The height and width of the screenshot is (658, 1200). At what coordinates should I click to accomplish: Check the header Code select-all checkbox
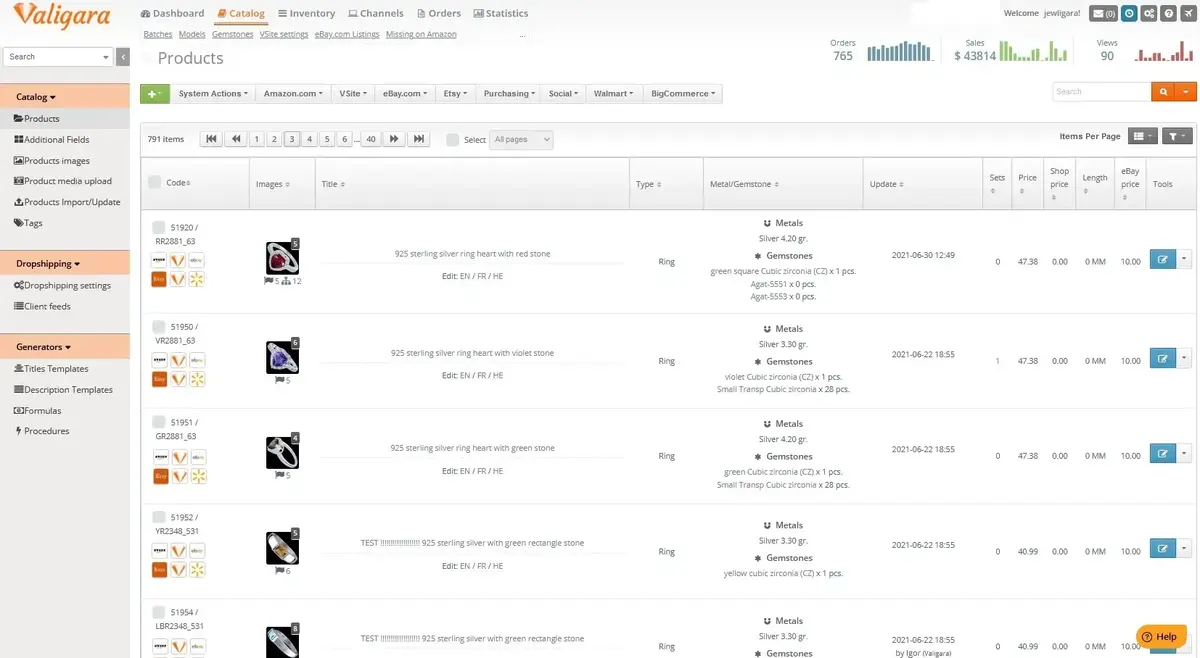[154, 182]
